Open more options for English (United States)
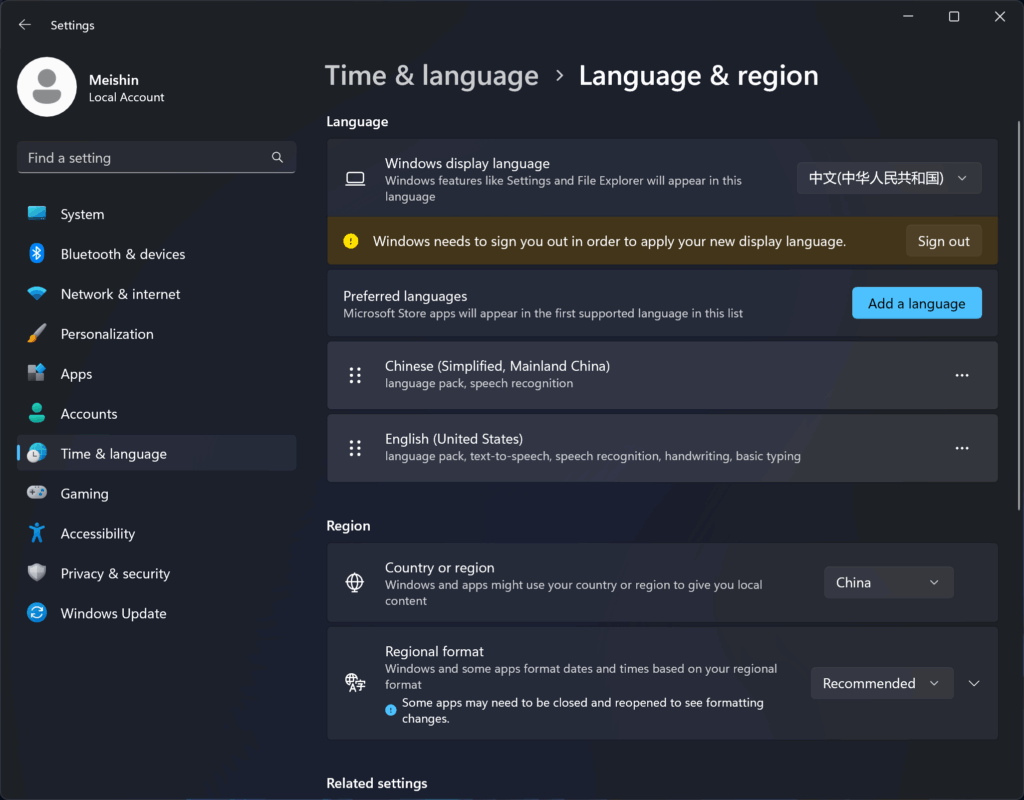 [961, 448]
